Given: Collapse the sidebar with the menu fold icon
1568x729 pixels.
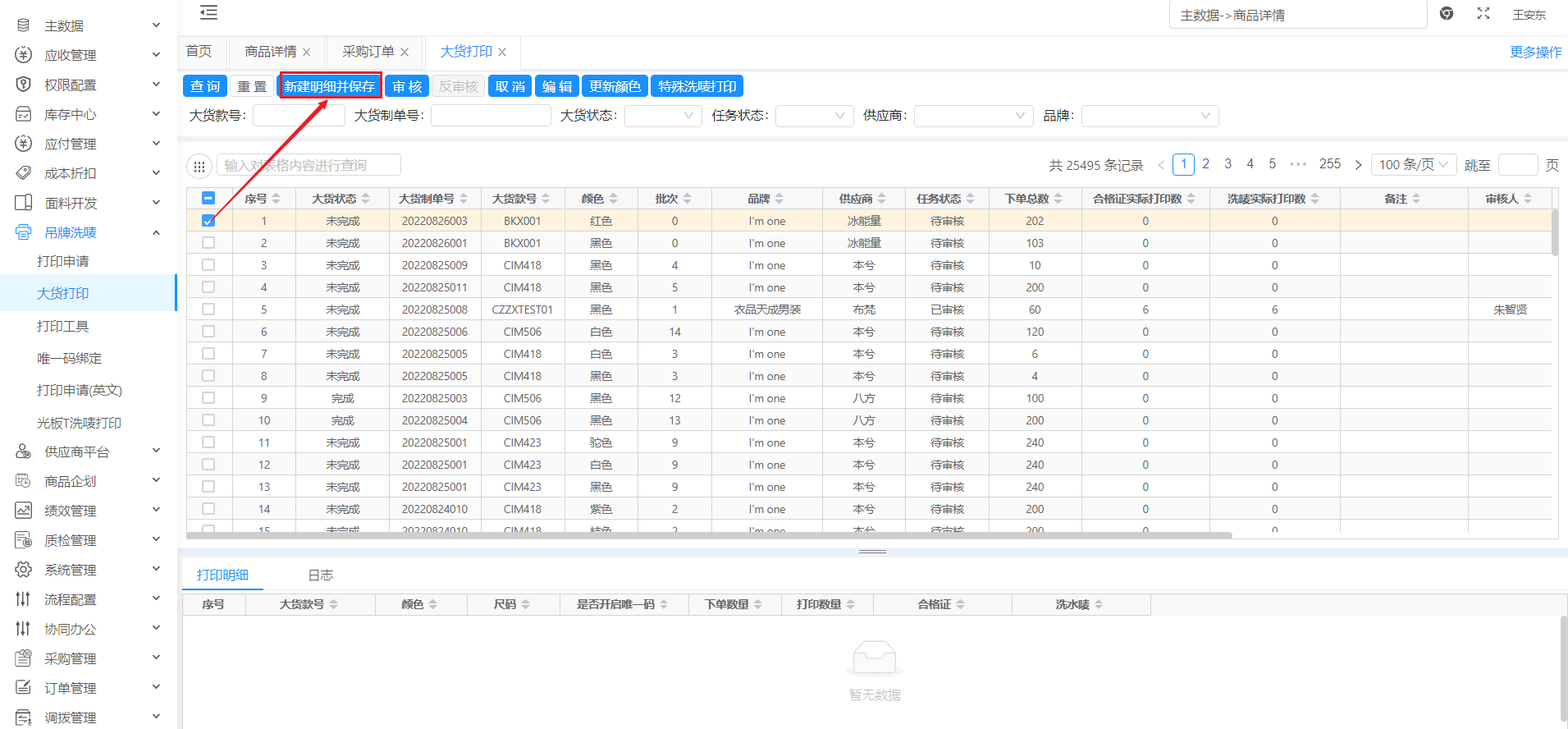Looking at the screenshot, I should click(x=208, y=12).
